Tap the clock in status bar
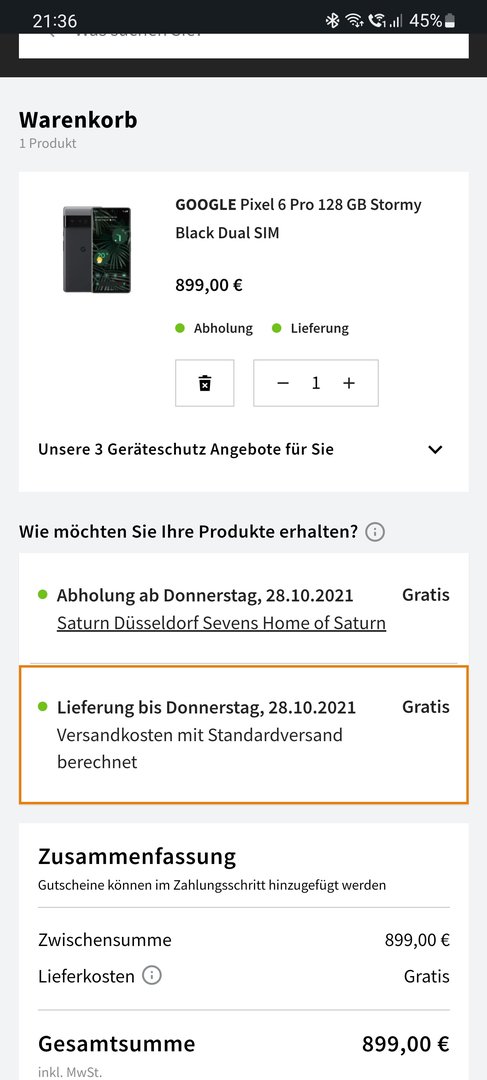This screenshot has height=1080, width=487. point(54,21)
